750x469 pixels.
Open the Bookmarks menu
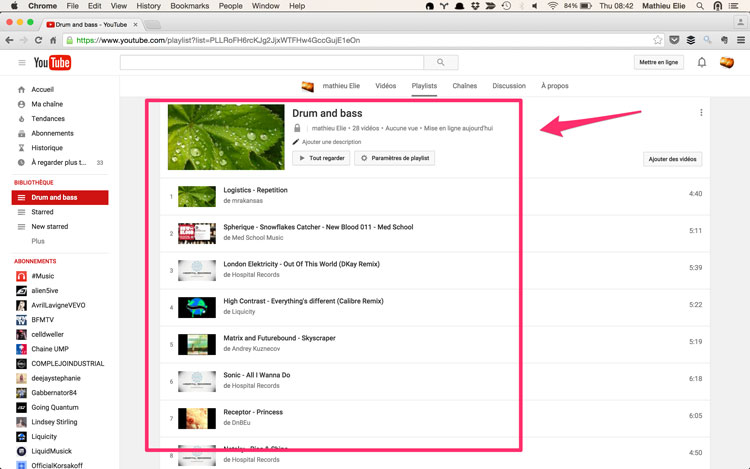pyautogui.click(x=189, y=6)
